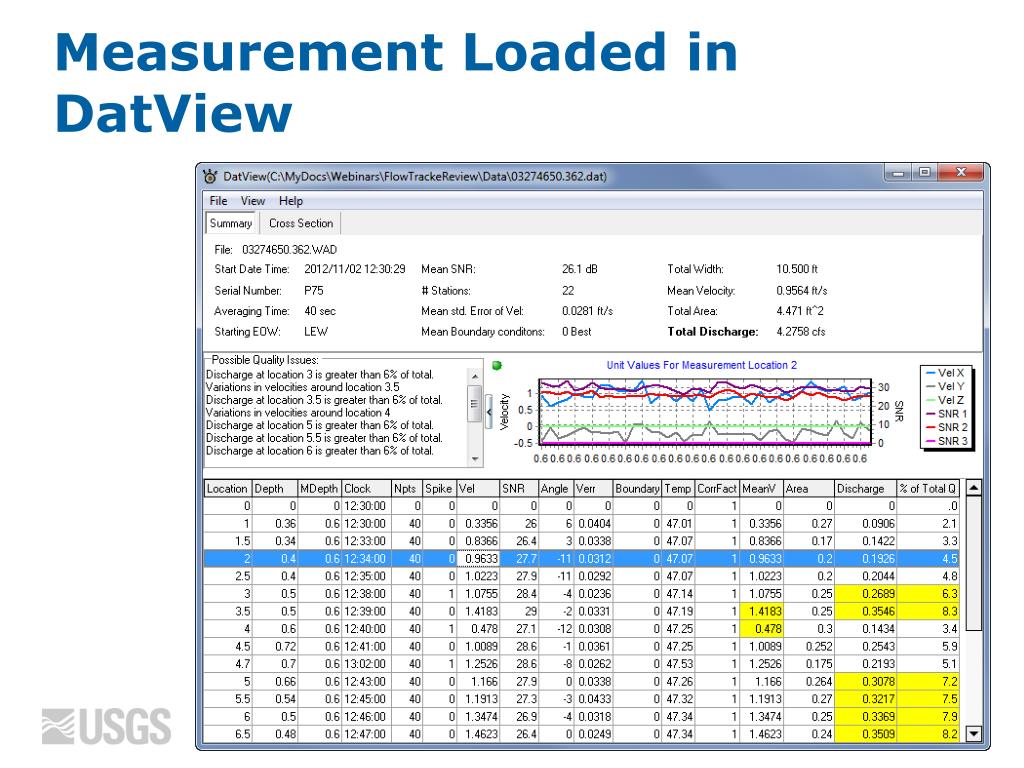The height and width of the screenshot is (768, 1024).
Task: Click the Area column header
Action: [x=808, y=488]
